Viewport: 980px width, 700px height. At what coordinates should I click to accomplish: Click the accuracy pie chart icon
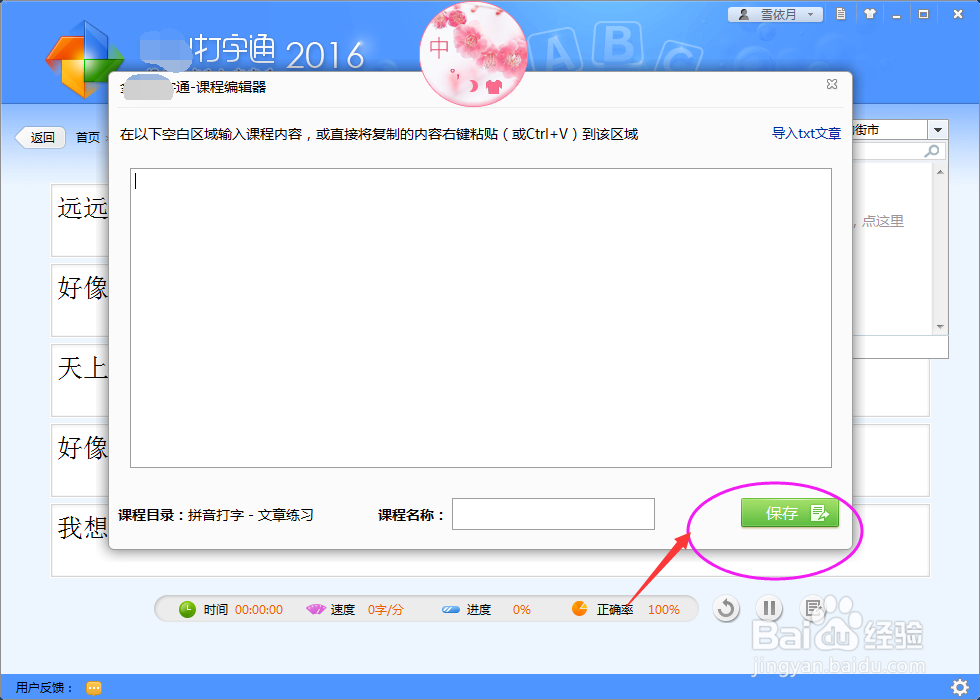pos(578,608)
